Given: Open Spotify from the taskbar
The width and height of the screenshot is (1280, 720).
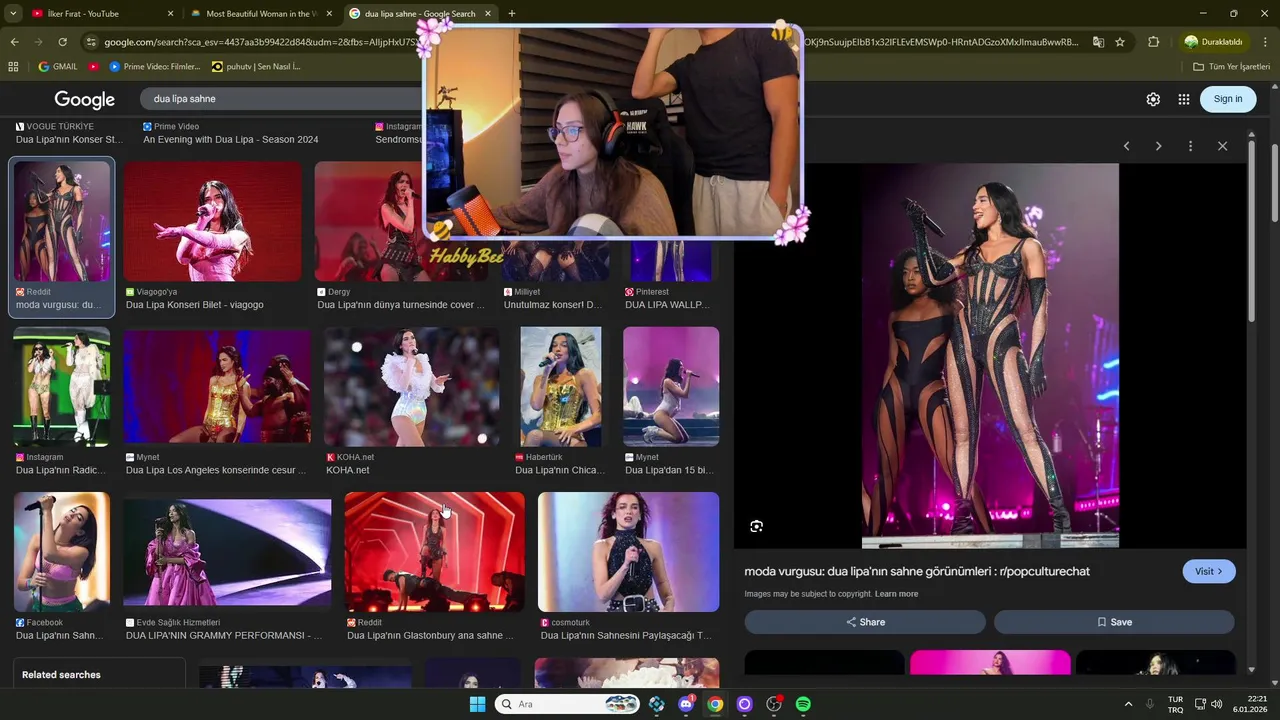Looking at the screenshot, I should pyautogui.click(x=803, y=704).
